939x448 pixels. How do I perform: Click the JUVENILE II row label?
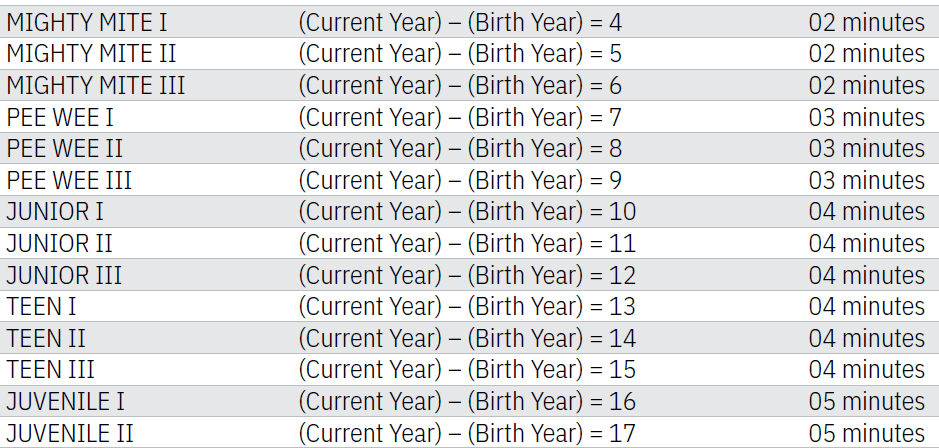click(70, 433)
